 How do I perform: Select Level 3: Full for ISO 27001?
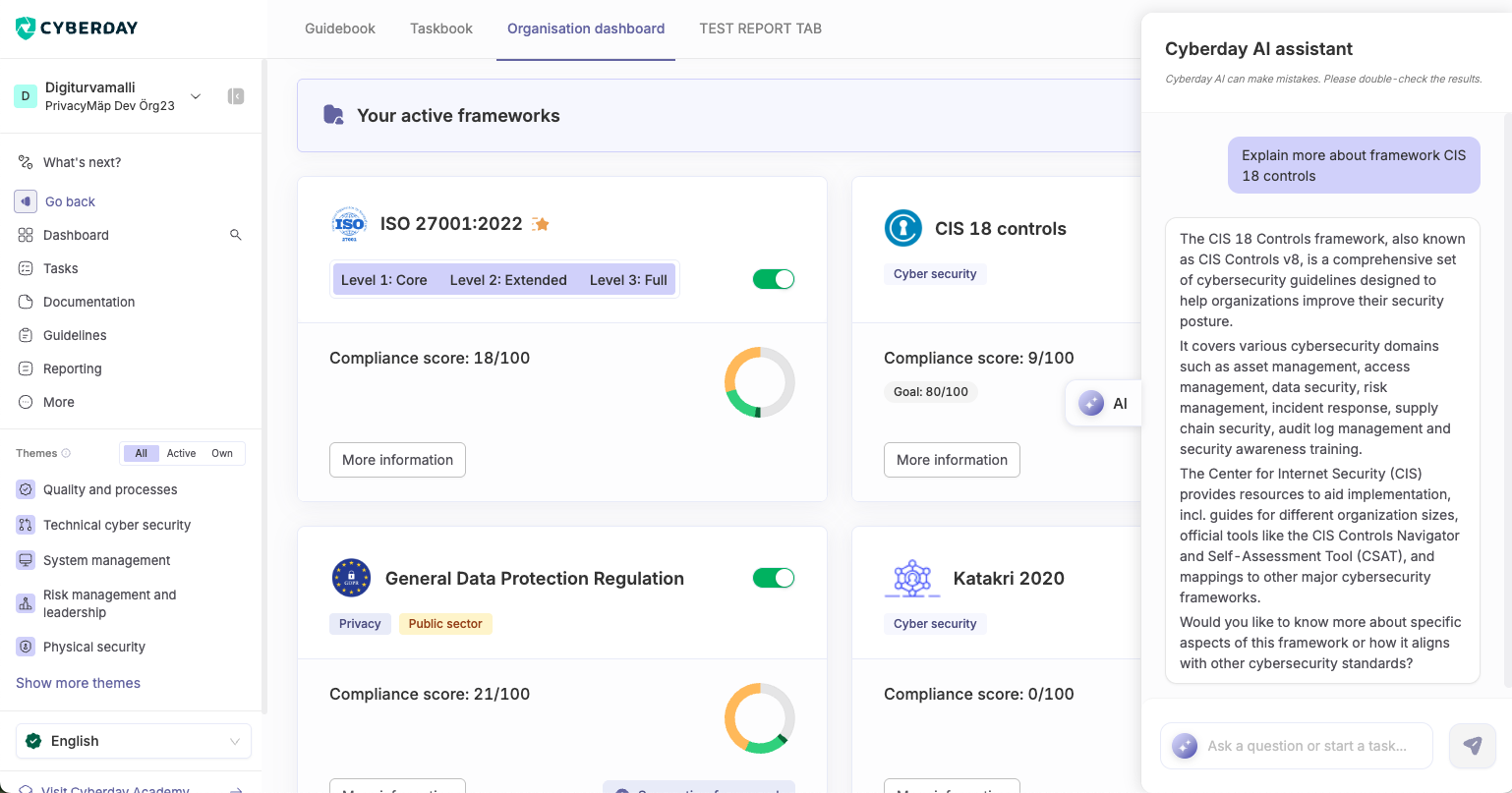tap(628, 280)
